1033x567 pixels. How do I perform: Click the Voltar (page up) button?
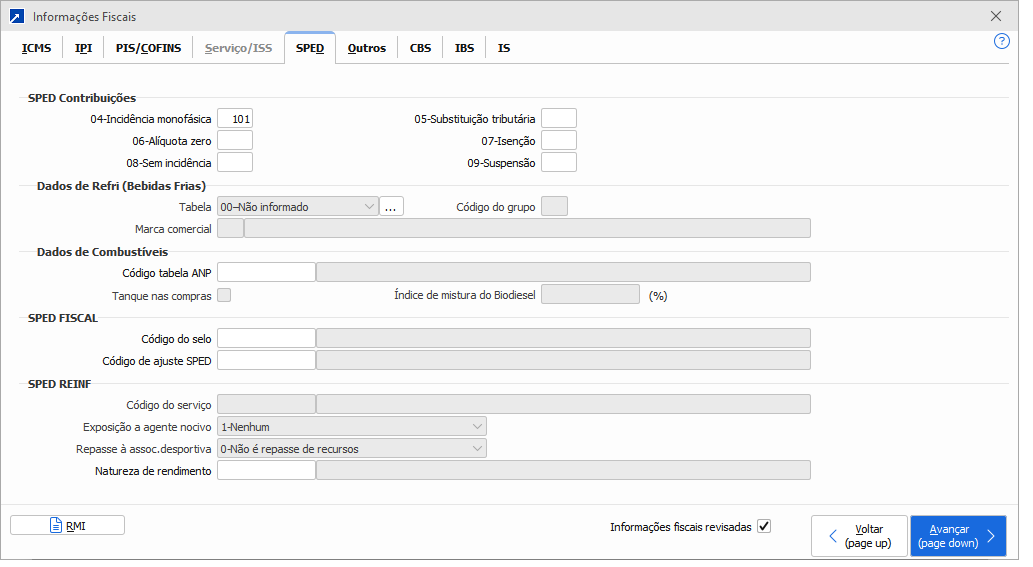coord(859,536)
